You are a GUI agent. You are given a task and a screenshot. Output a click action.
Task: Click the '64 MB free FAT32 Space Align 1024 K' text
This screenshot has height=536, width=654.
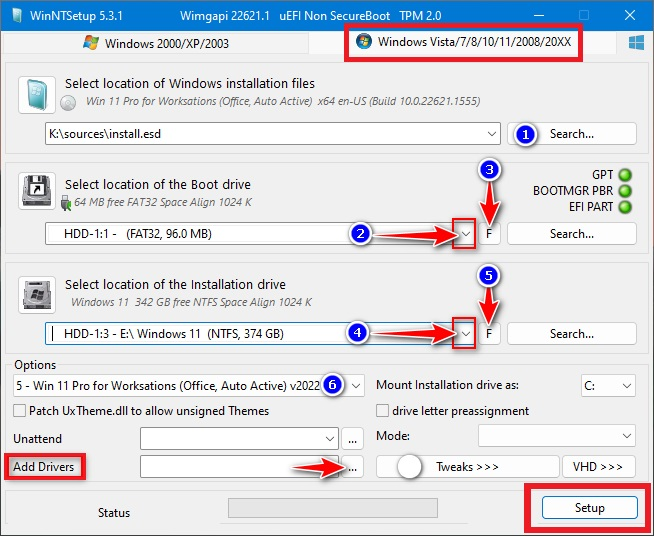tap(163, 202)
